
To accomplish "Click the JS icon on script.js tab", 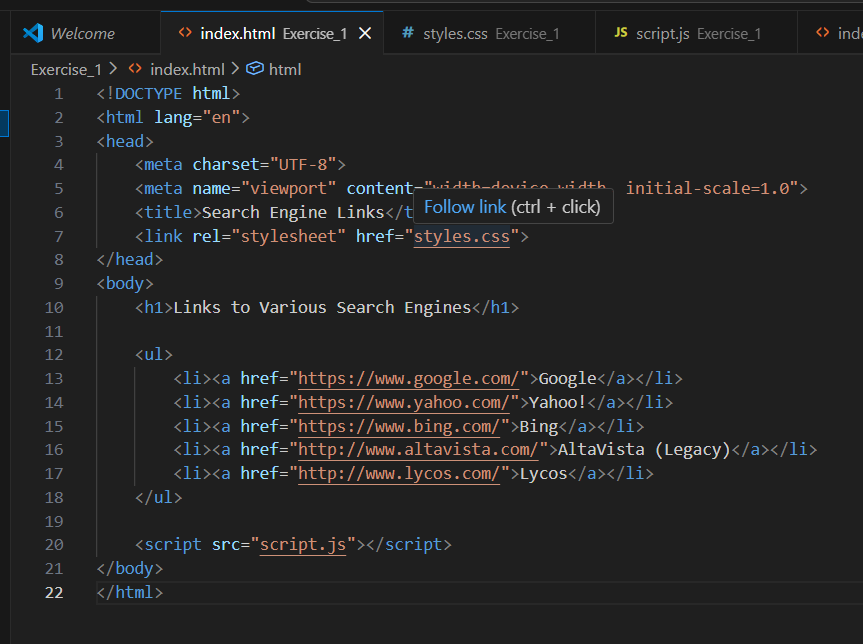I will point(620,33).
